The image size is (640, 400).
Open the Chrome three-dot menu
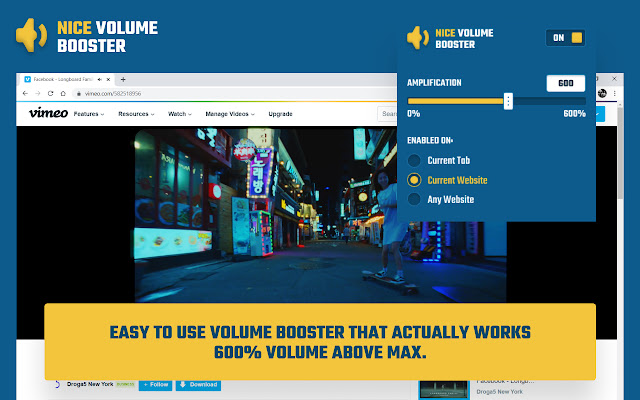[x=614, y=93]
